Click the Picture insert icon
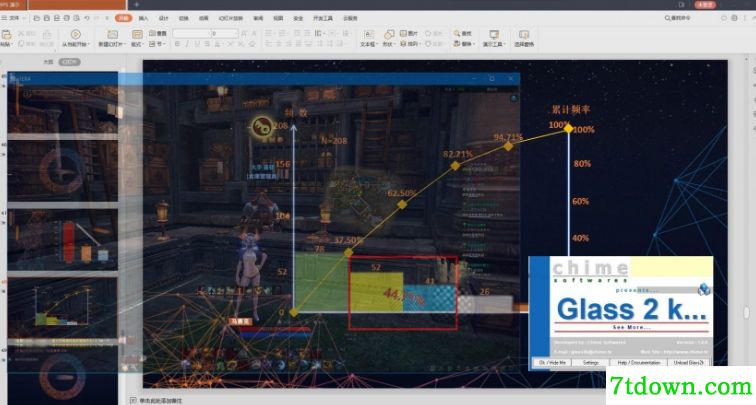Viewport: 756px width, 405px height. [x=404, y=33]
